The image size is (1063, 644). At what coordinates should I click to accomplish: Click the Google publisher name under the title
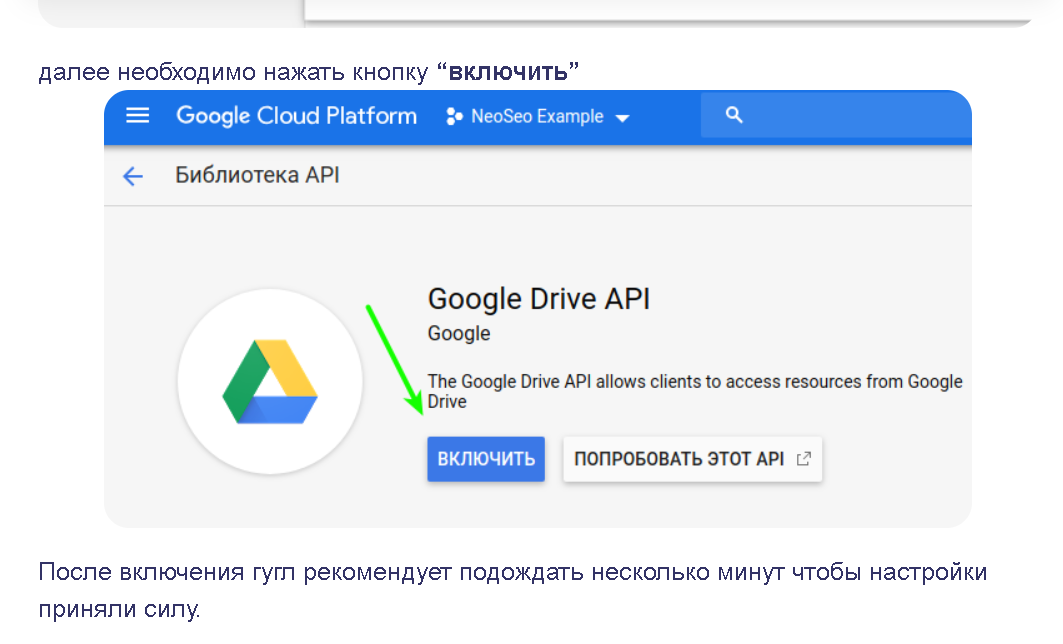tap(459, 334)
